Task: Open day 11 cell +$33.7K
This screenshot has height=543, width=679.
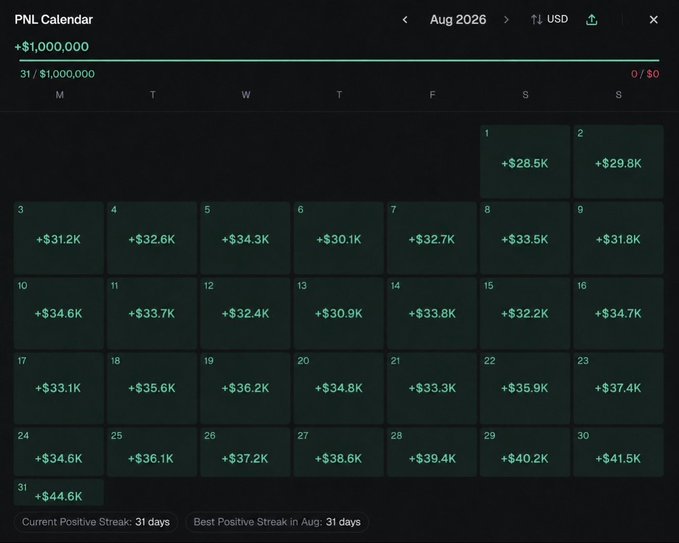Action: pyautogui.click(x=152, y=313)
